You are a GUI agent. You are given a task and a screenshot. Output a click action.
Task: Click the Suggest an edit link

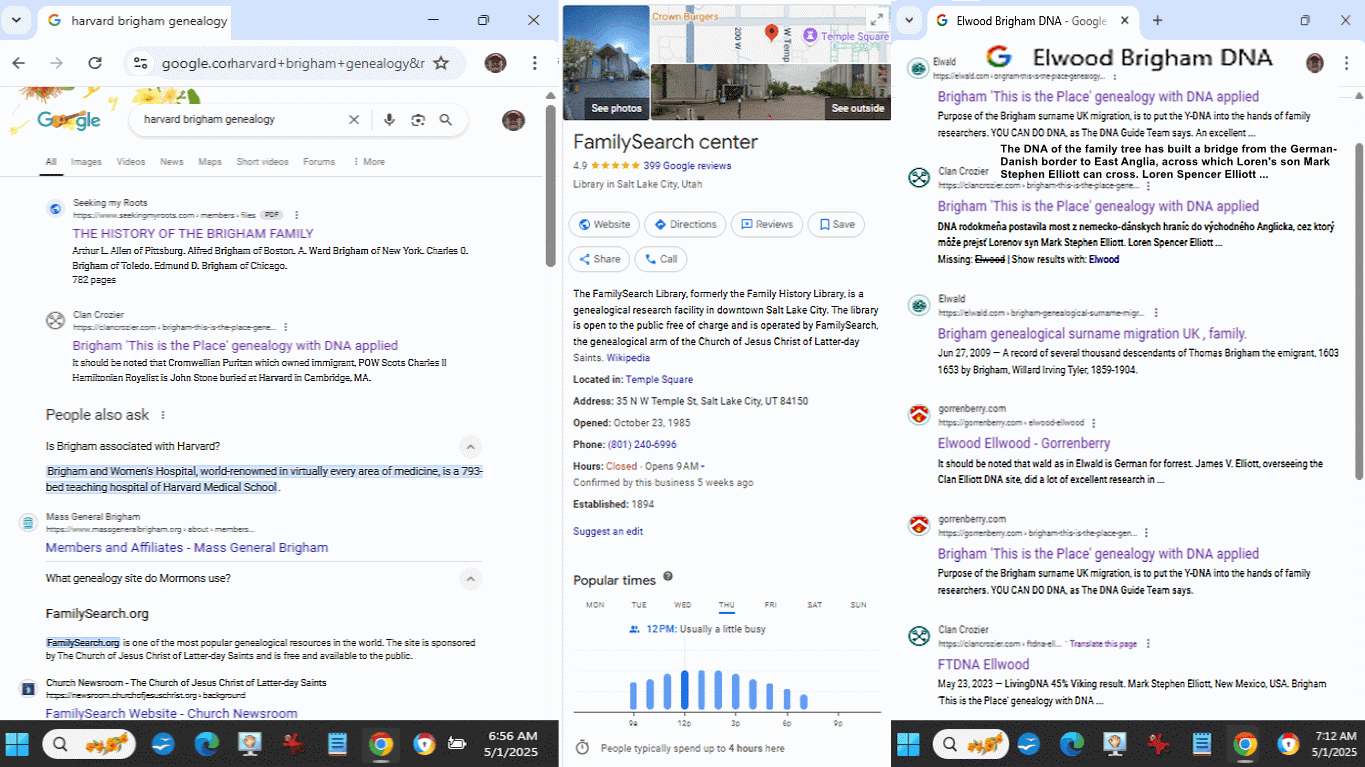click(x=608, y=532)
